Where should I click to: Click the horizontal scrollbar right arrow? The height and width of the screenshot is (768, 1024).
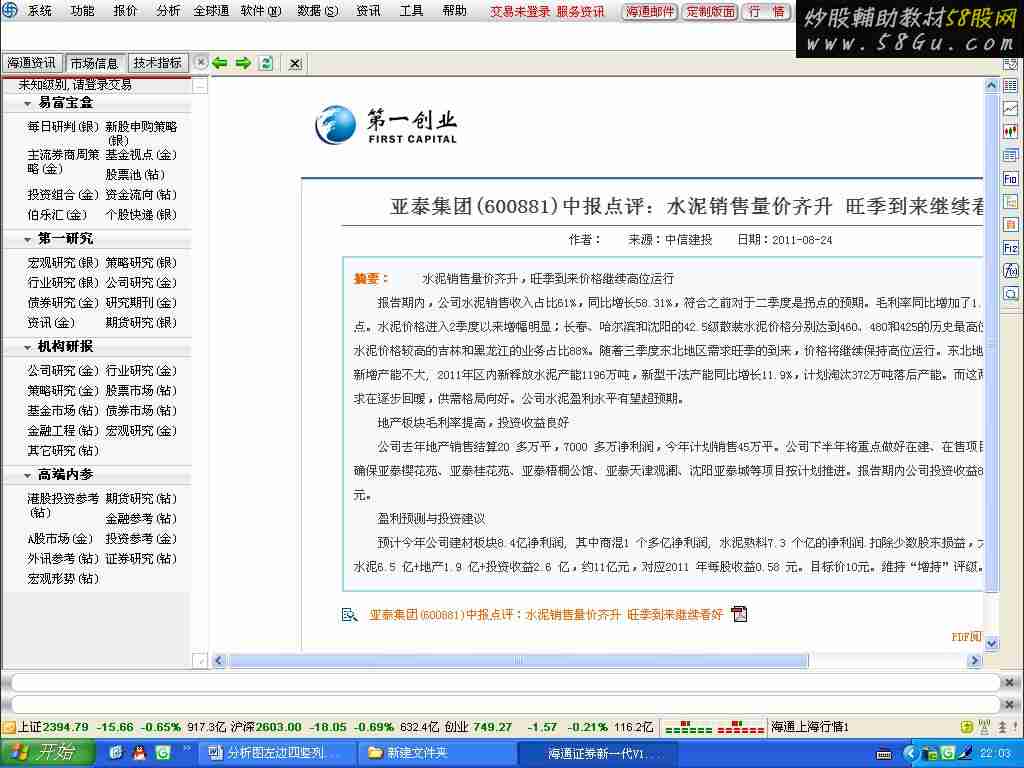(x=974, y=660)
